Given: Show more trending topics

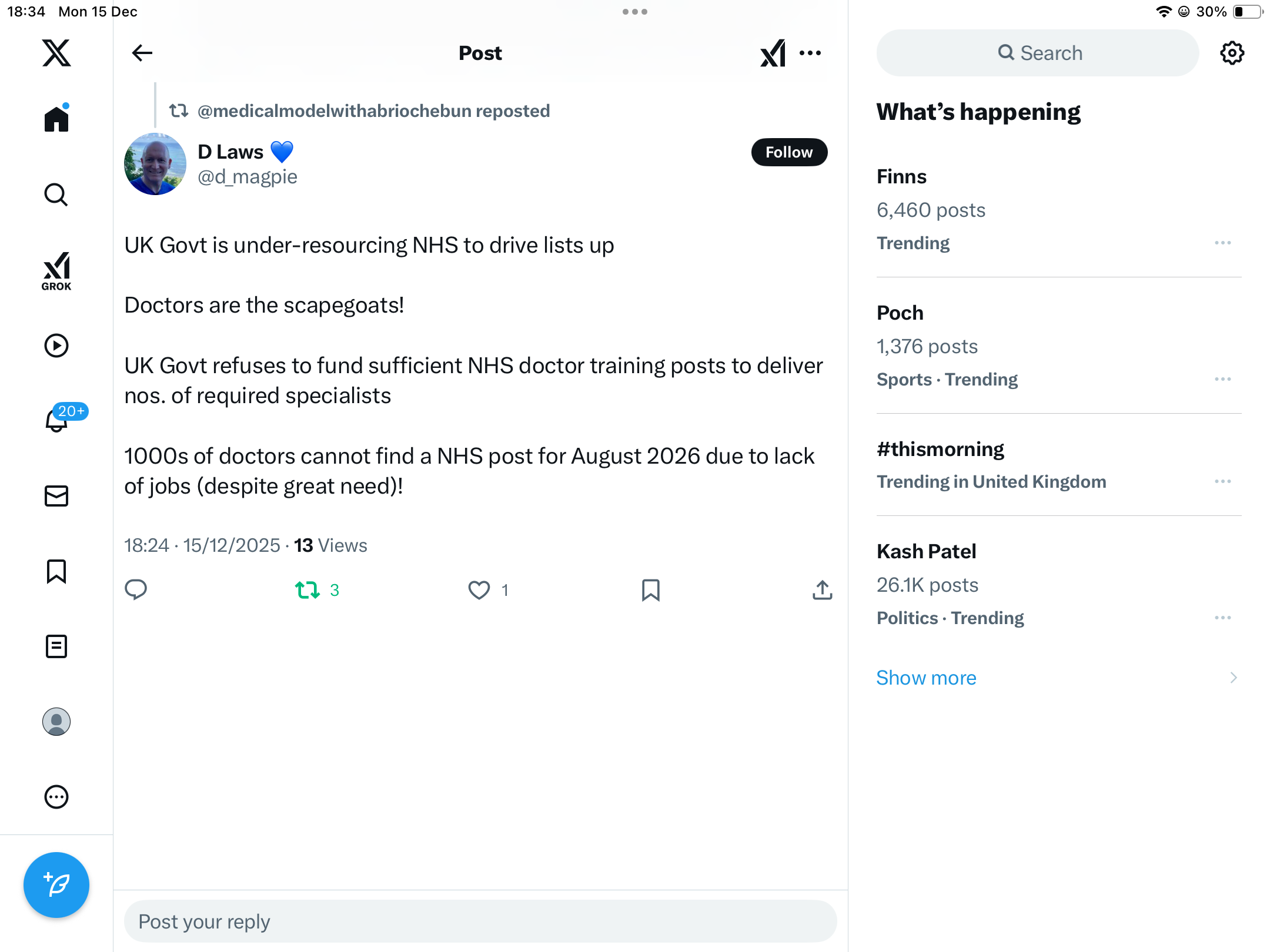Looking at the screenshot, I should (926, 678).
